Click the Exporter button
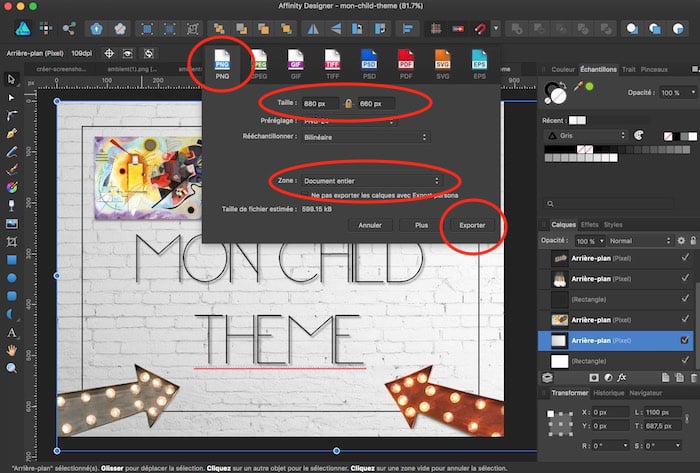 pyautogui.click(x=472, y=225)
